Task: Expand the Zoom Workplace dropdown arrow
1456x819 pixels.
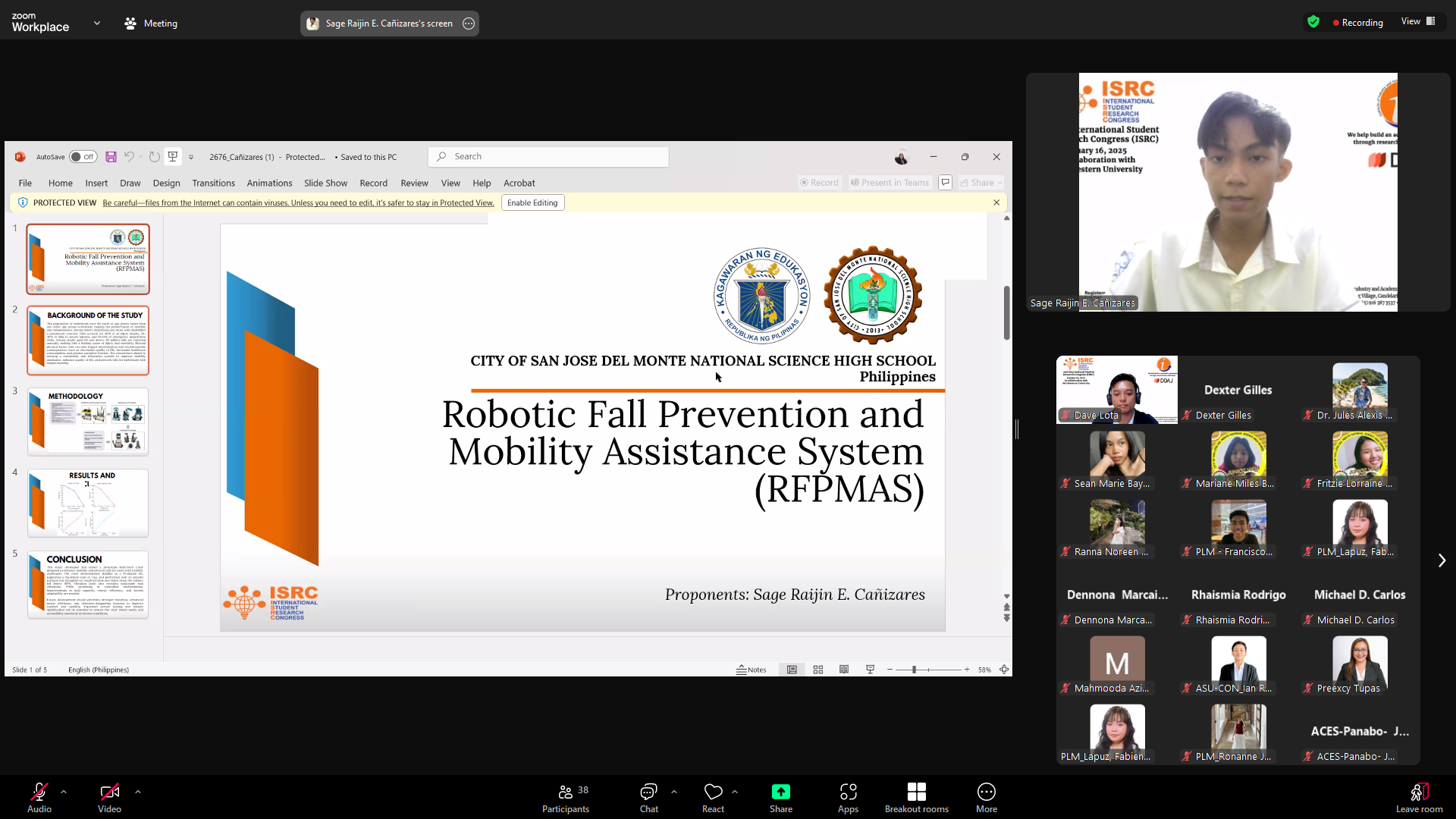Action: pos(97,24)
